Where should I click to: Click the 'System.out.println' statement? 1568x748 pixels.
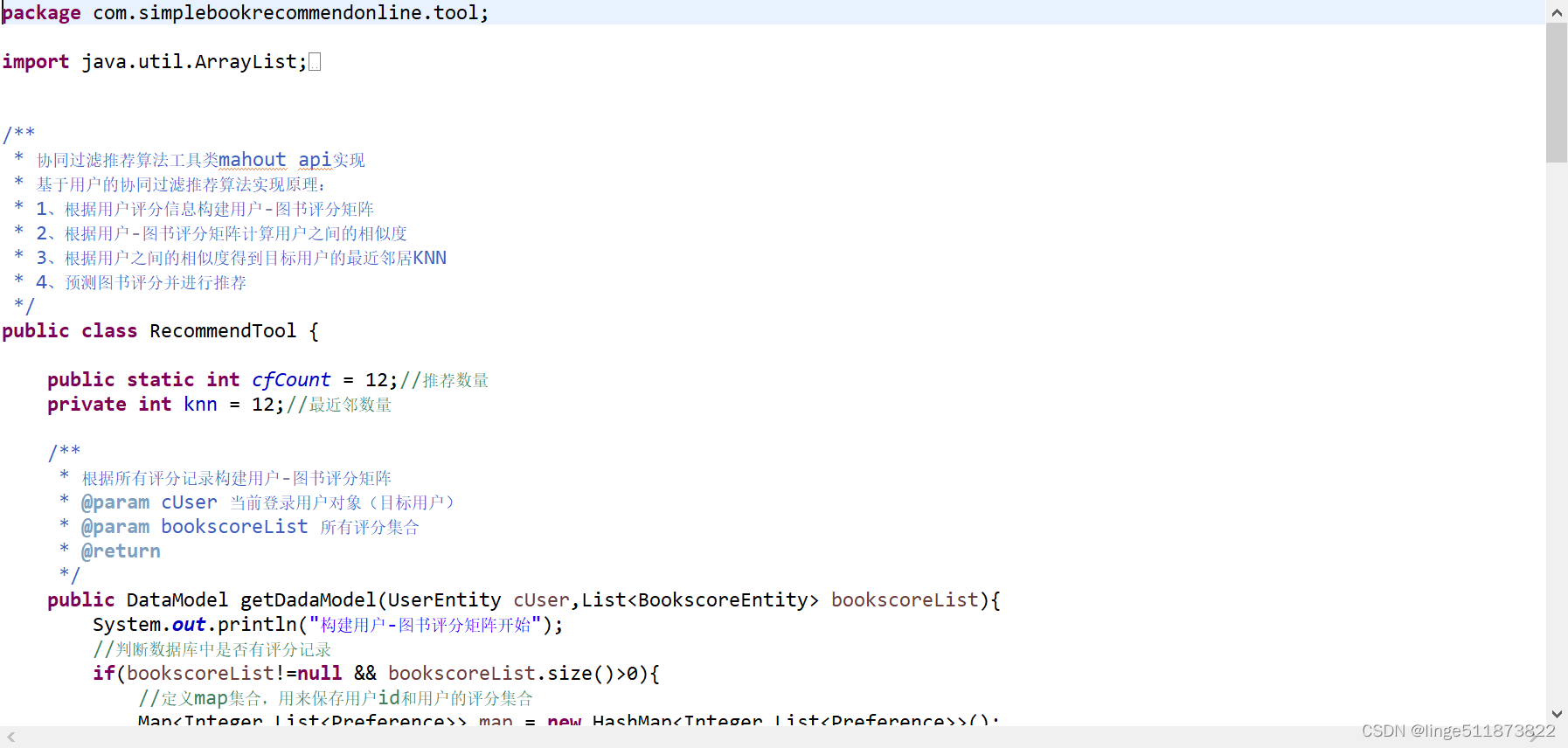328,625
